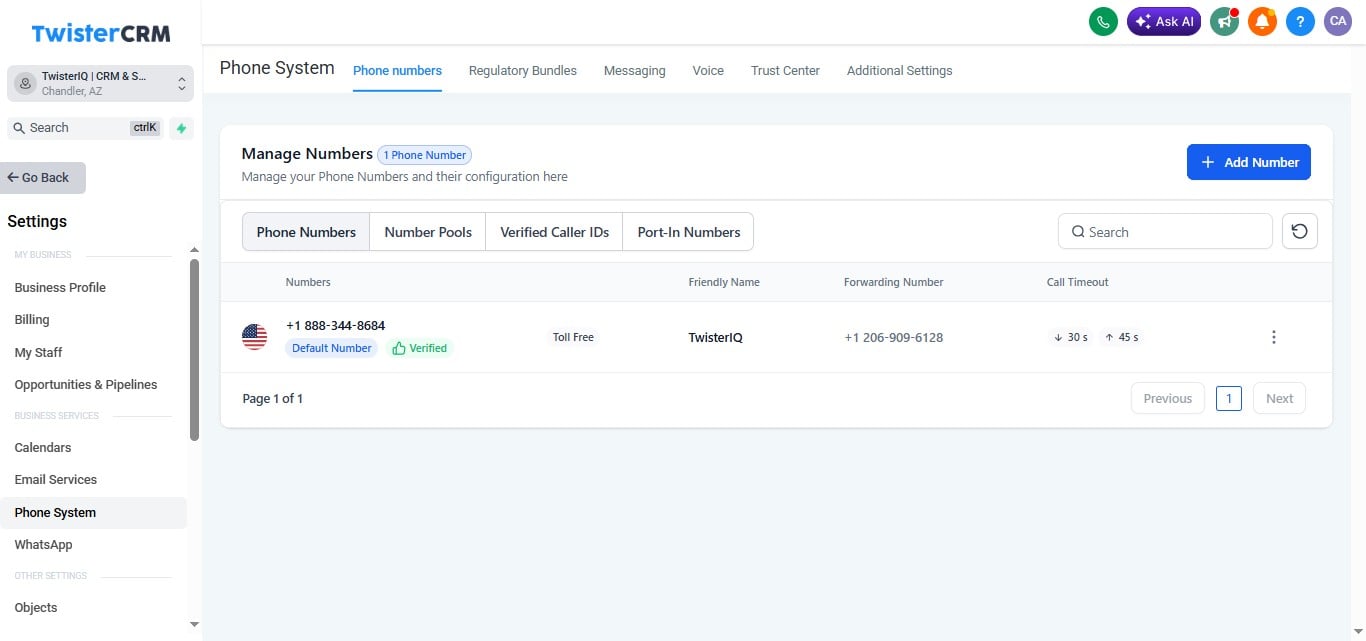Image resolution: width=1366 pixels, height=641 pixels.
Task: Focus the phone numbers Search field
Action: point(1165,231)
